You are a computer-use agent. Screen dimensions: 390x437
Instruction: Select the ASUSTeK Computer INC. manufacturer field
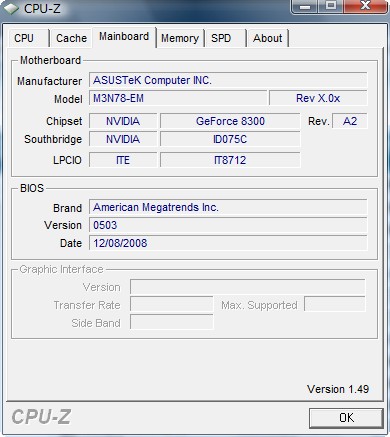(x=228, y=80)
